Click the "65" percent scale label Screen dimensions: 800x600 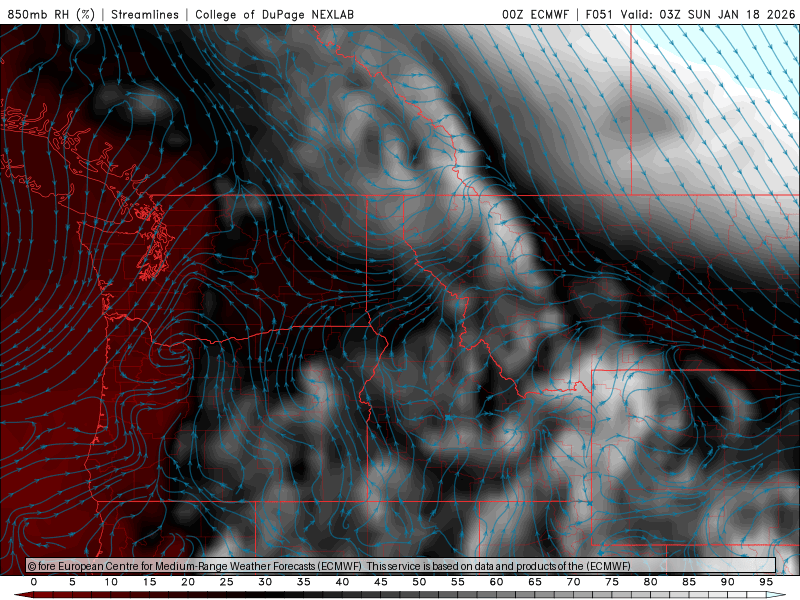[x=535, y=582]
